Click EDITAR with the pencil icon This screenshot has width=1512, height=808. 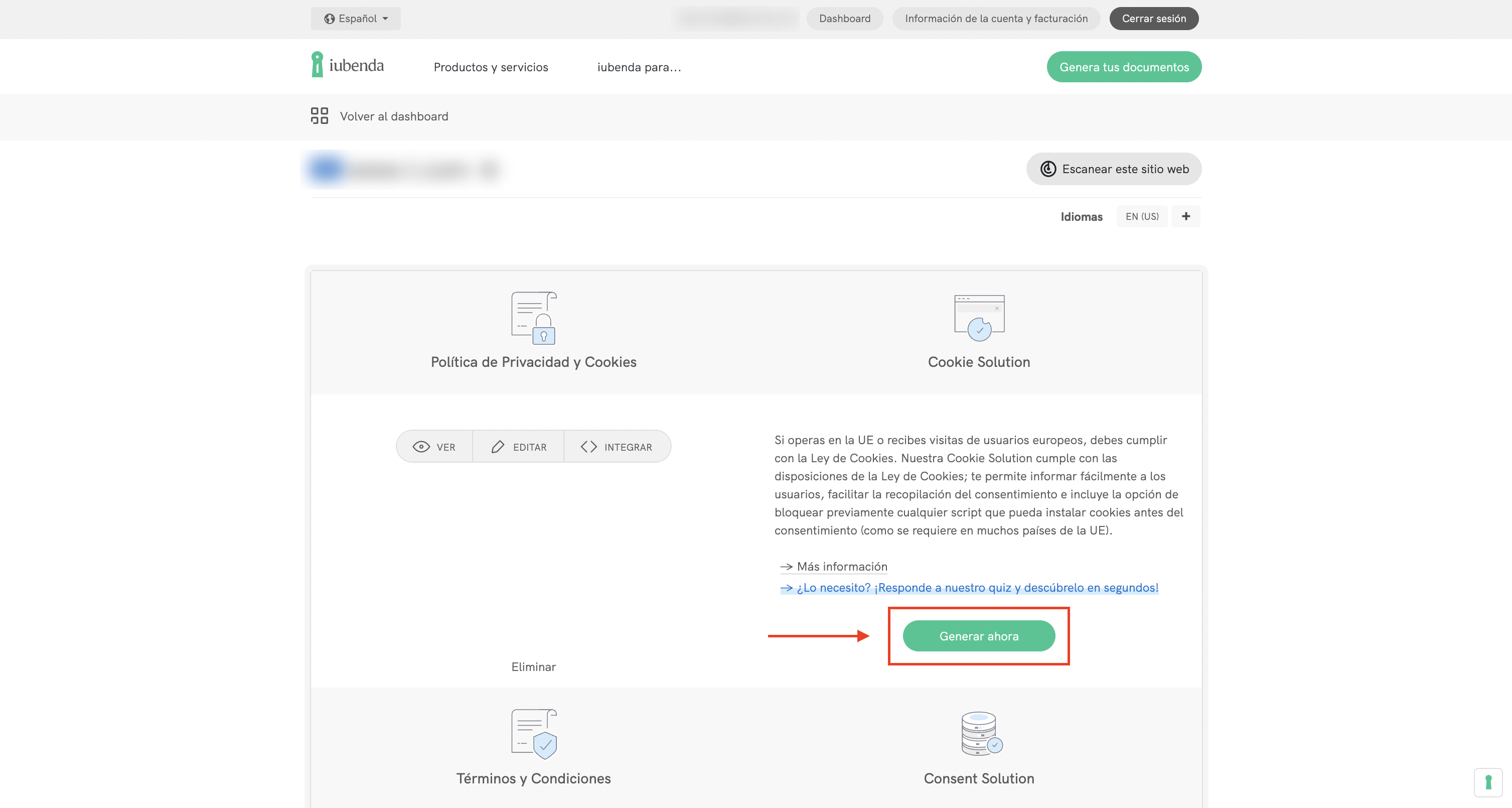click(x=518, y=447)
